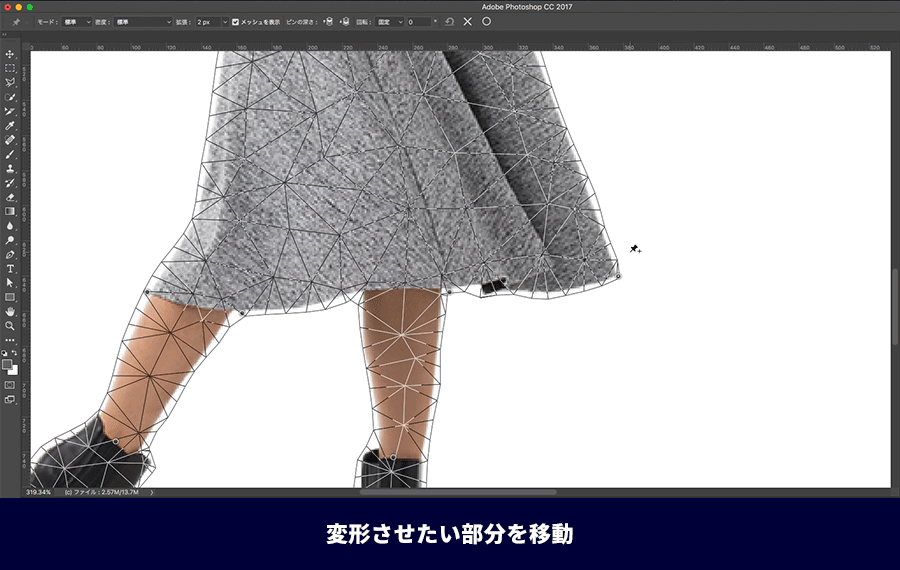This screenshot has width=900, height=570.
Task: Toggle Quick Mask mode
Action: pyautogui.click(x=10, y=385)
